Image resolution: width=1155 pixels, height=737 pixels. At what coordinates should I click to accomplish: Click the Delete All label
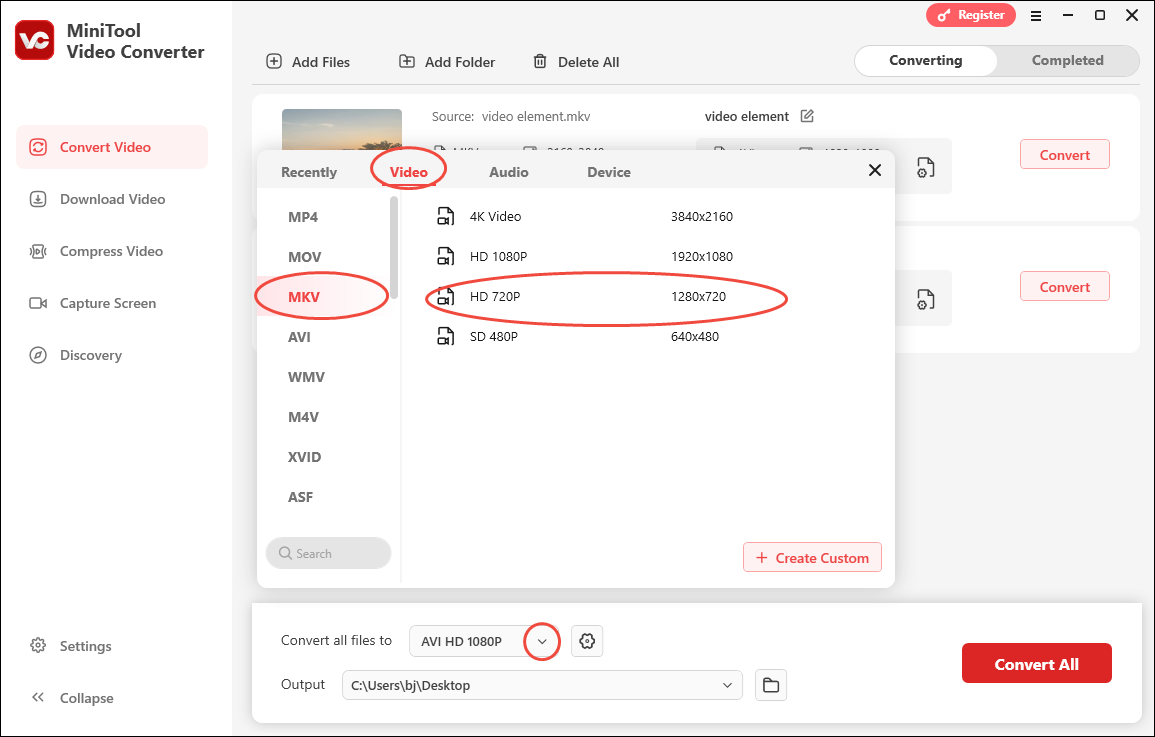click(x=589, y=62)
